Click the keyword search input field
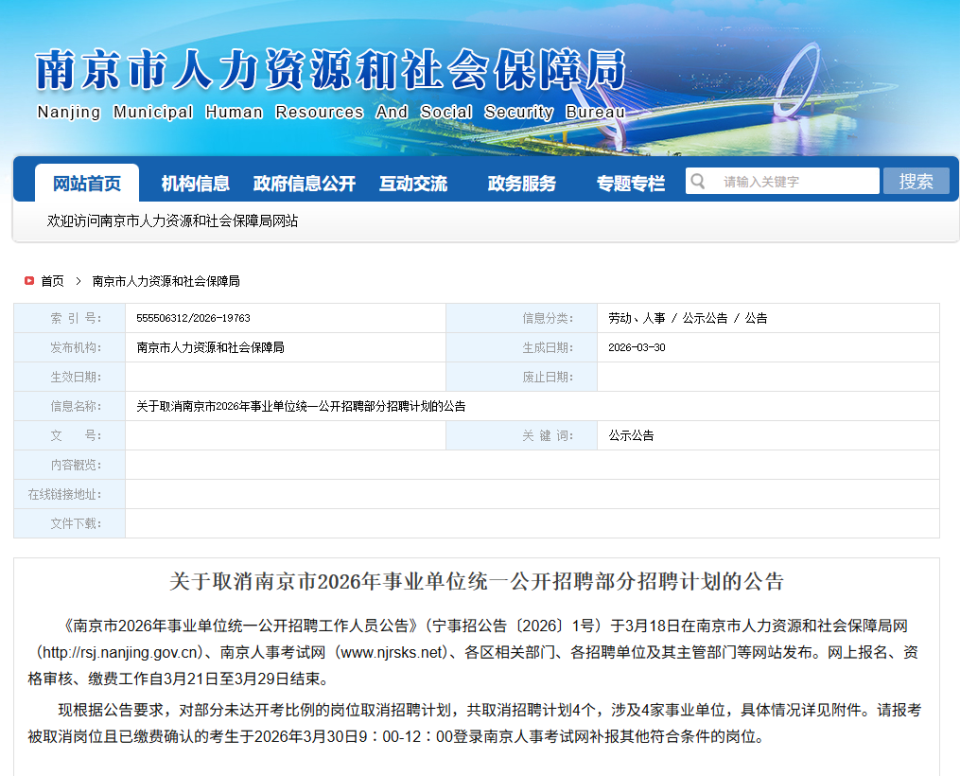The width and height of the screenshot is (960, 776). point(795,181)
